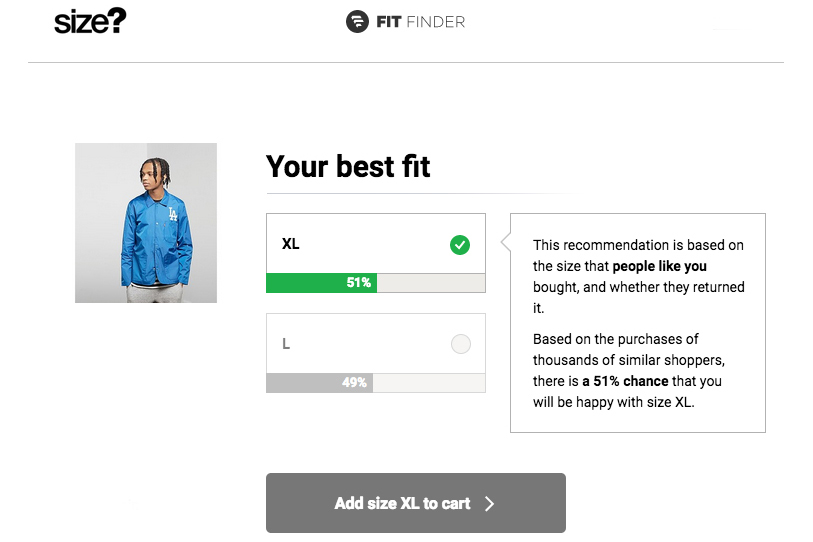
Task: Click the bold 'people like you' text
Action: pyautogui.click(x=659, y=266)
